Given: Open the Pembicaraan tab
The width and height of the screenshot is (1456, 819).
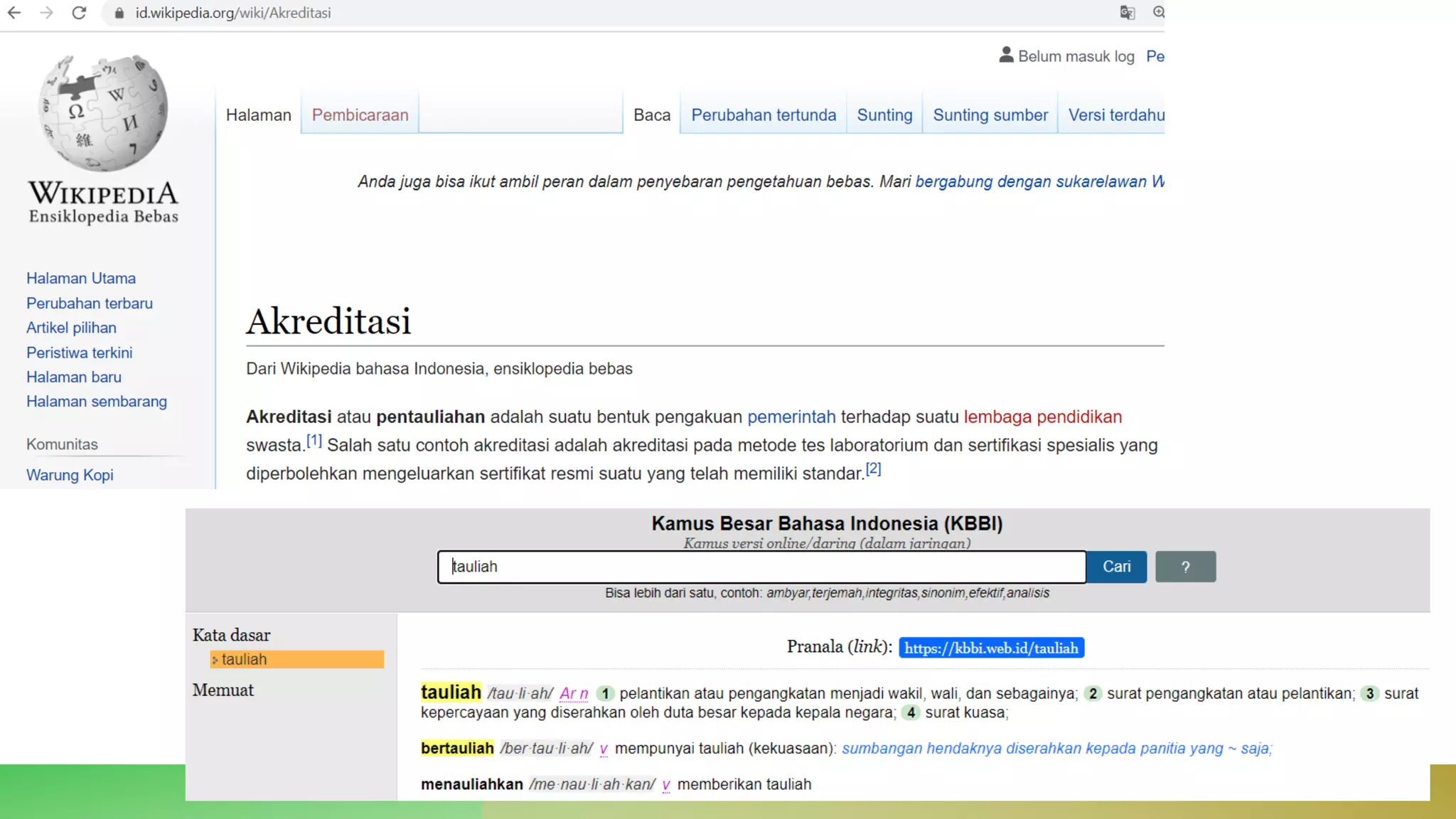Looking at the screenshot, I should (360, 115).
